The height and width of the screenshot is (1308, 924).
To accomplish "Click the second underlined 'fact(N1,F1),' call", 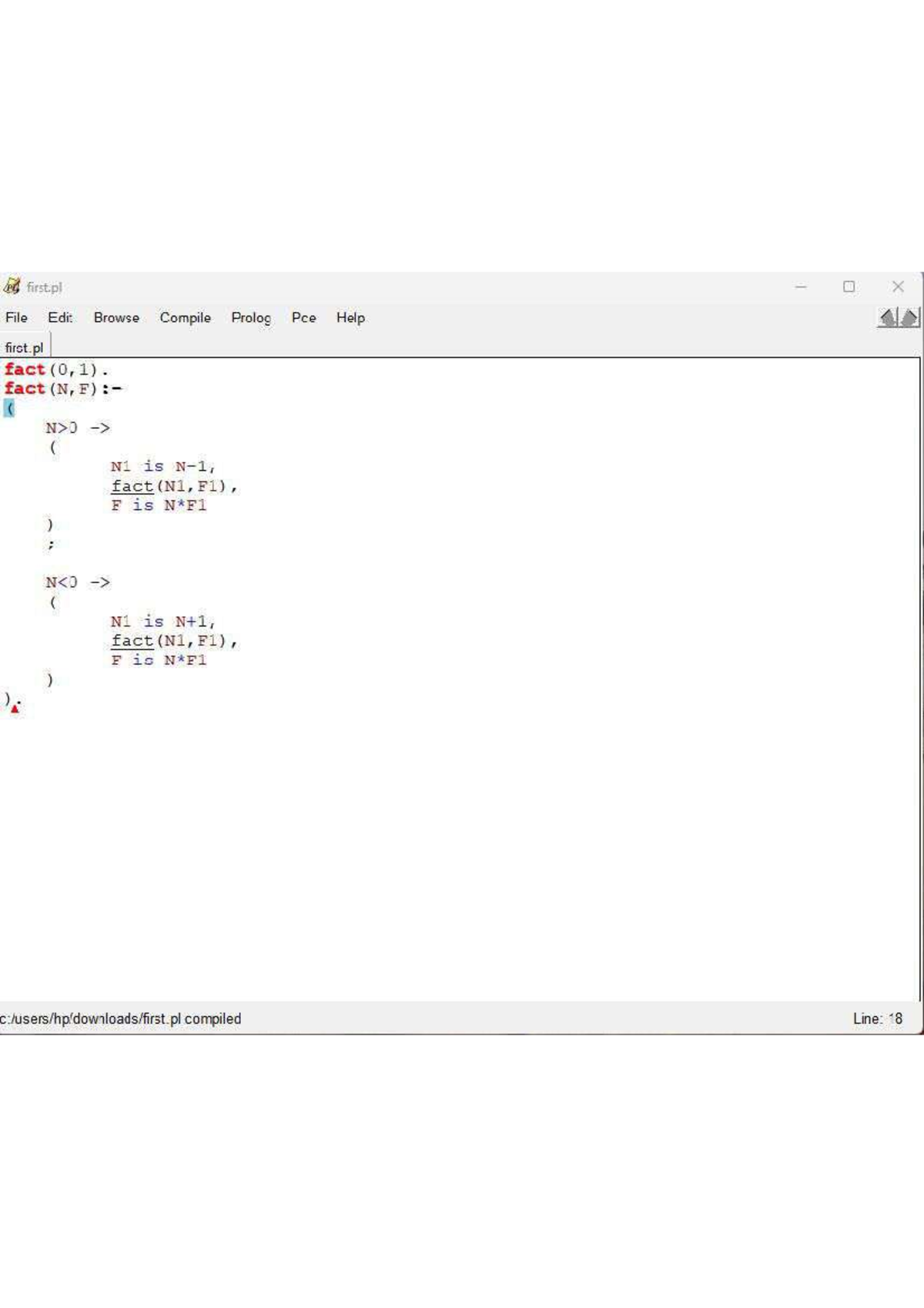I will (174, 641).
